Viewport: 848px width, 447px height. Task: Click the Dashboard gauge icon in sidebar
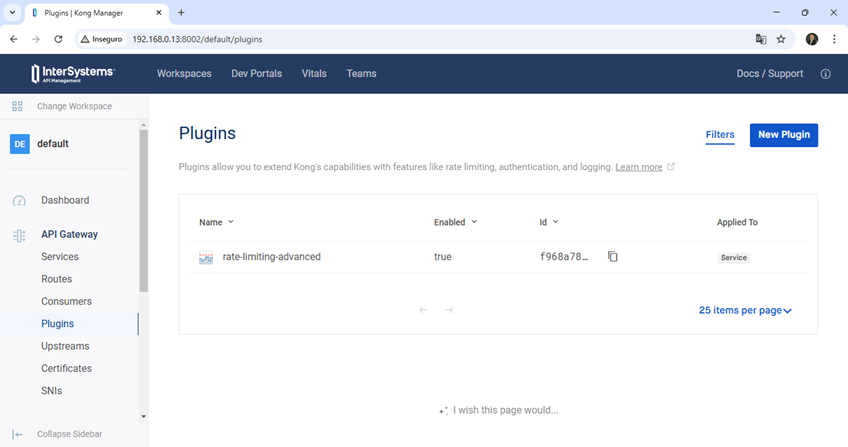click(19, 201)
